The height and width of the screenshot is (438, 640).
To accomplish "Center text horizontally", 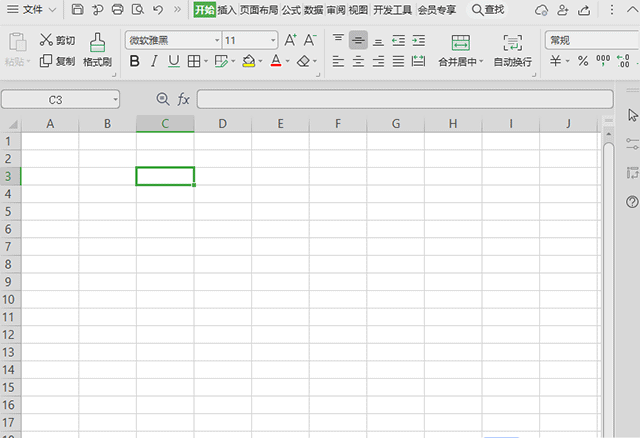I will (358, 61).
